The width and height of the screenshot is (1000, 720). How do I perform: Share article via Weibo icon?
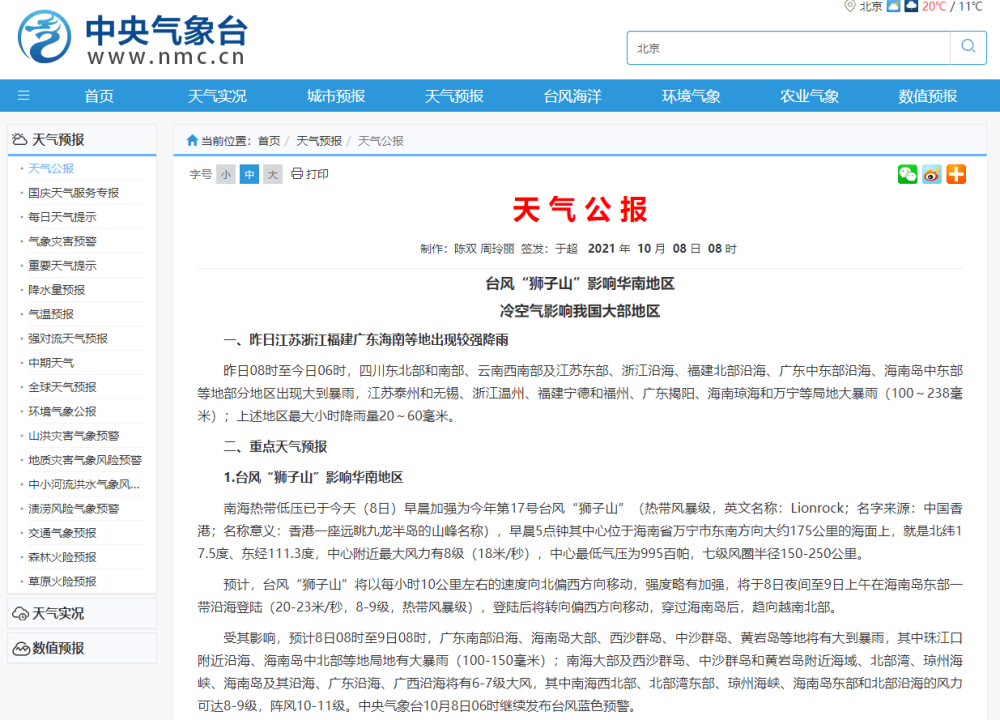coord(932,174)
